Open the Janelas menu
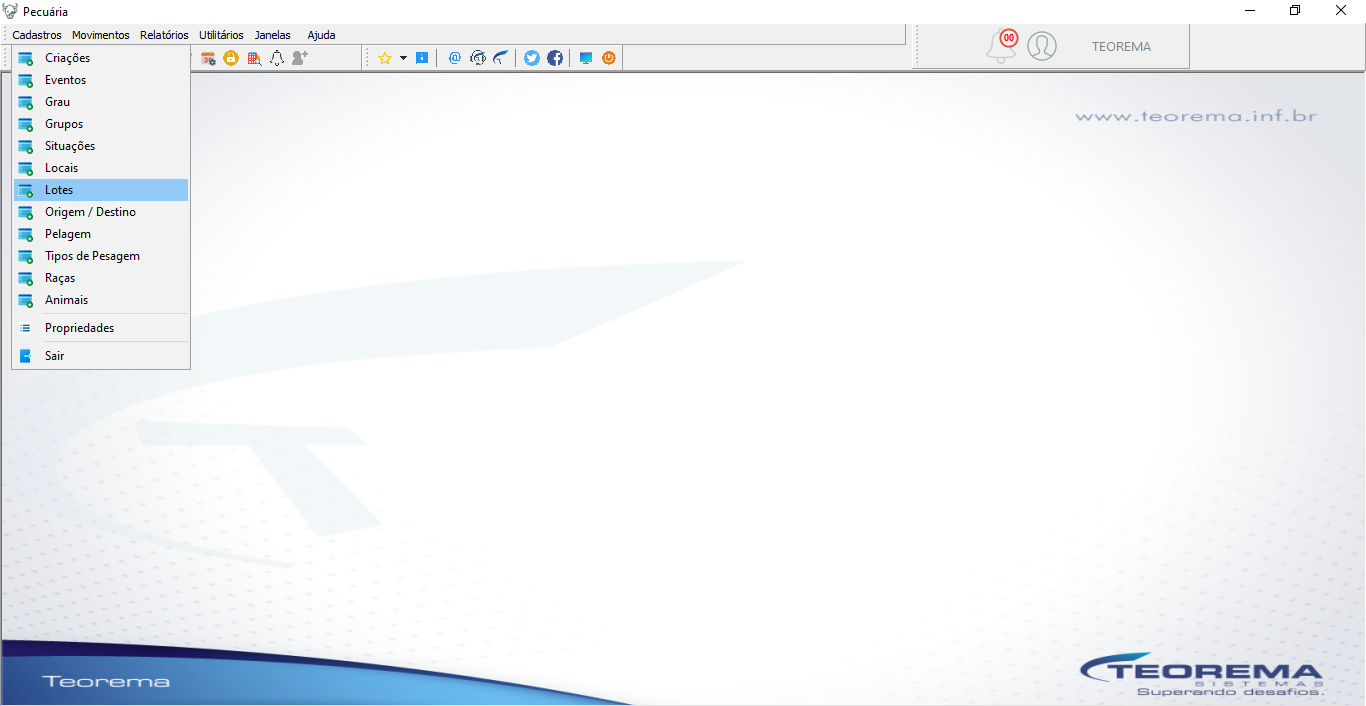This screenshot has height=706, width=1366. [273, 35]
